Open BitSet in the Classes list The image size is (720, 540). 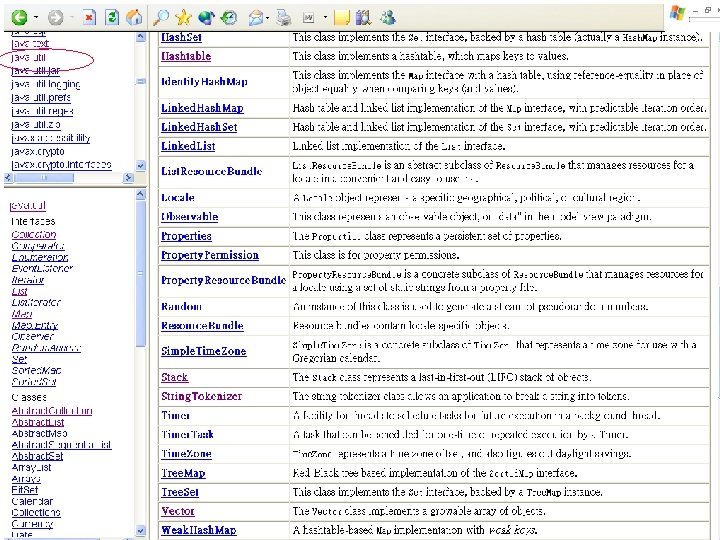click(x=25, y=490)
